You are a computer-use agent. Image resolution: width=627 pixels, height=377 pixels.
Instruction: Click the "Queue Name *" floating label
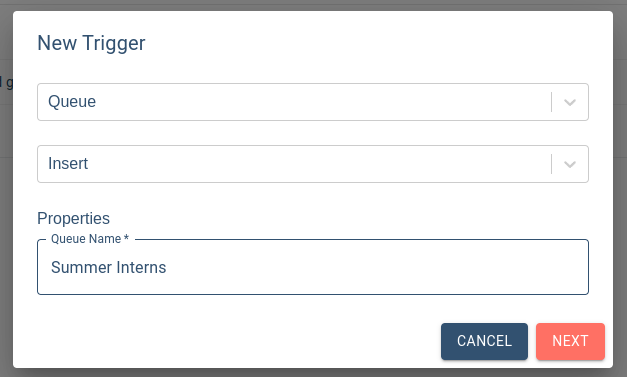click(x=90, y=239)
